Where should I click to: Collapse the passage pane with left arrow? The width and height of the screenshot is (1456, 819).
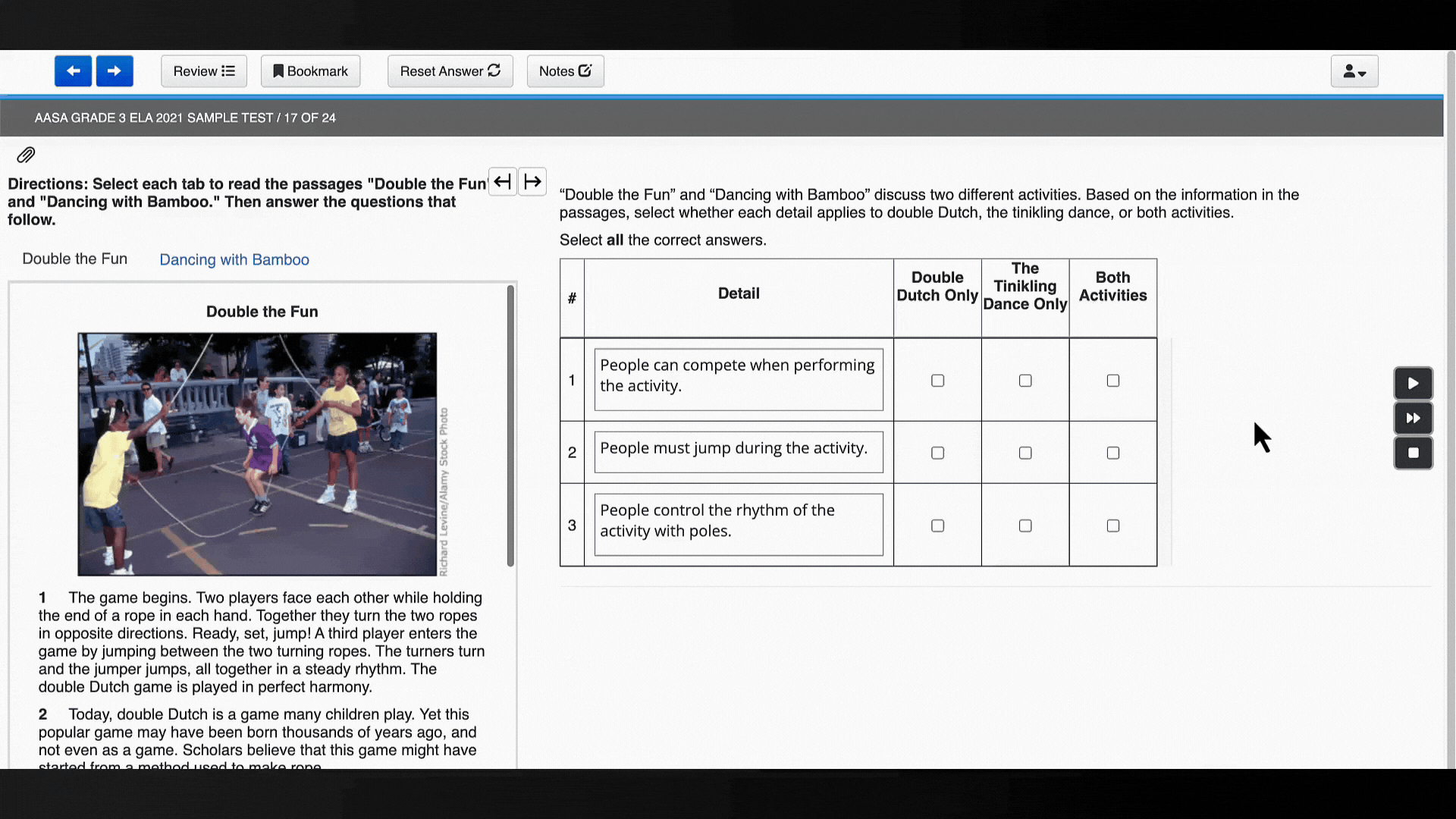pos(502,182)
